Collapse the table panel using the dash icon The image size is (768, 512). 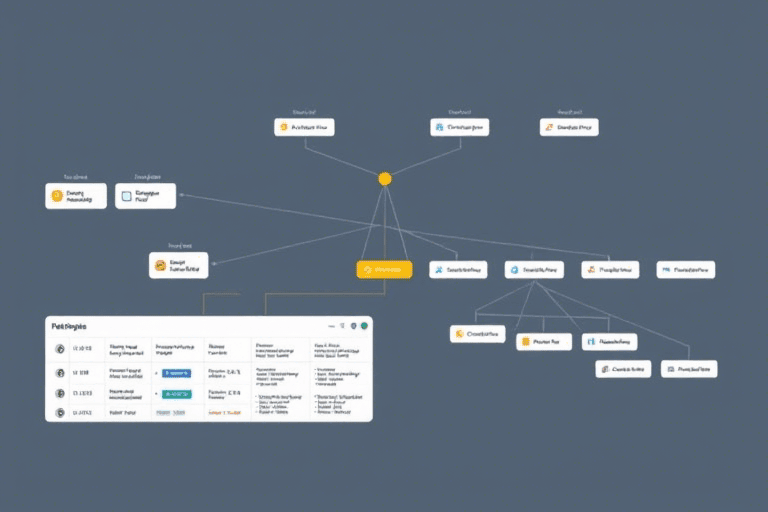(330, 326)
